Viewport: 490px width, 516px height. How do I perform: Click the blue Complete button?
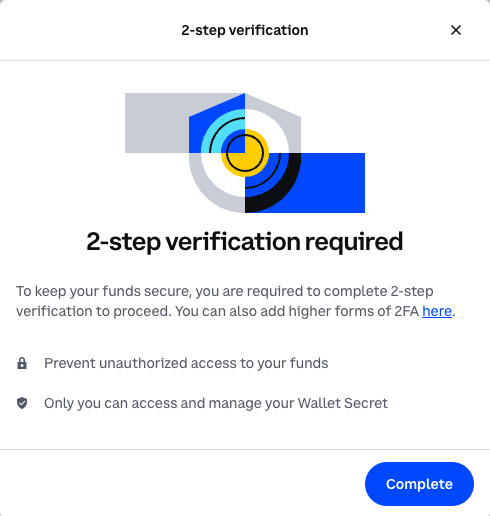(x=419, y=484)
